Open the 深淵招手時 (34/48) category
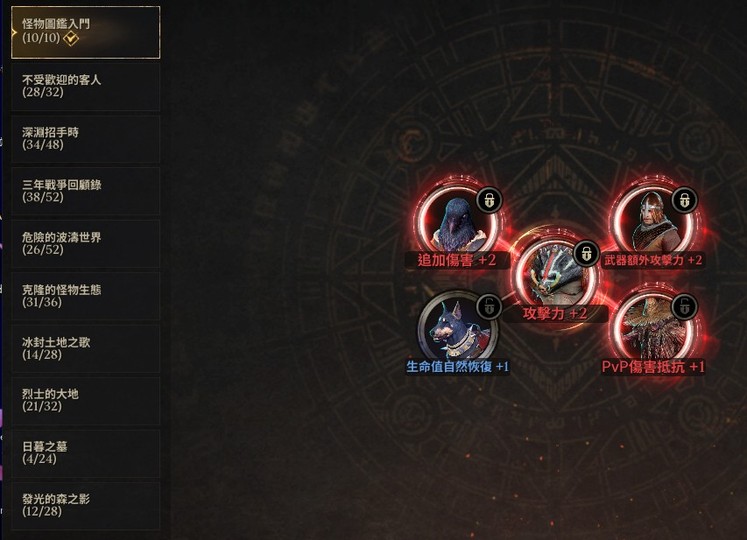Image resolution: width=747 pixels, height=540 pixels. point(86,139)
